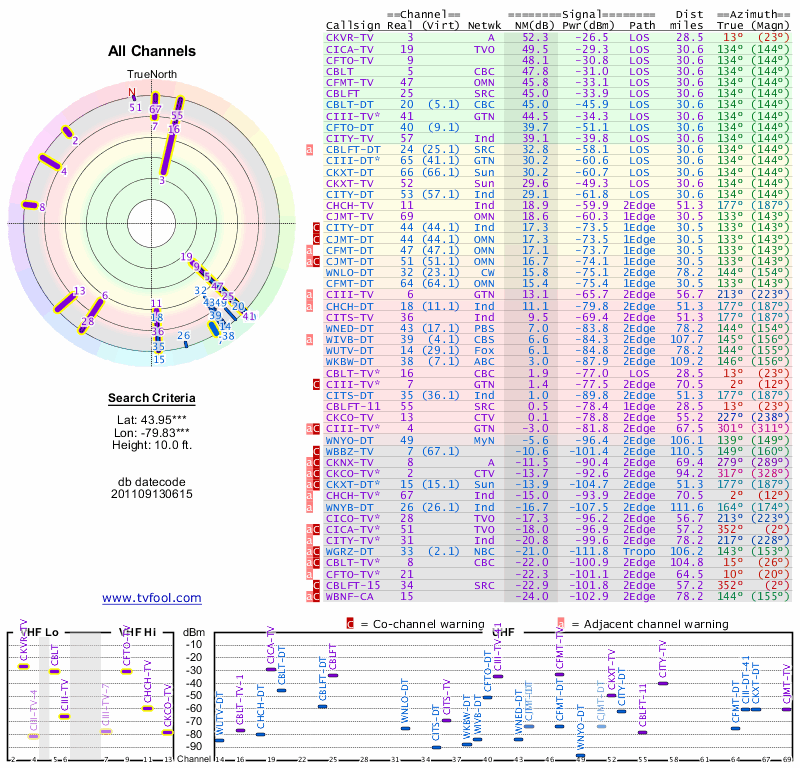Click the 'C' badge beside CKNX-TV row
Image resolution: width=800 pixels, height=768 pixels.
(316, 462)
